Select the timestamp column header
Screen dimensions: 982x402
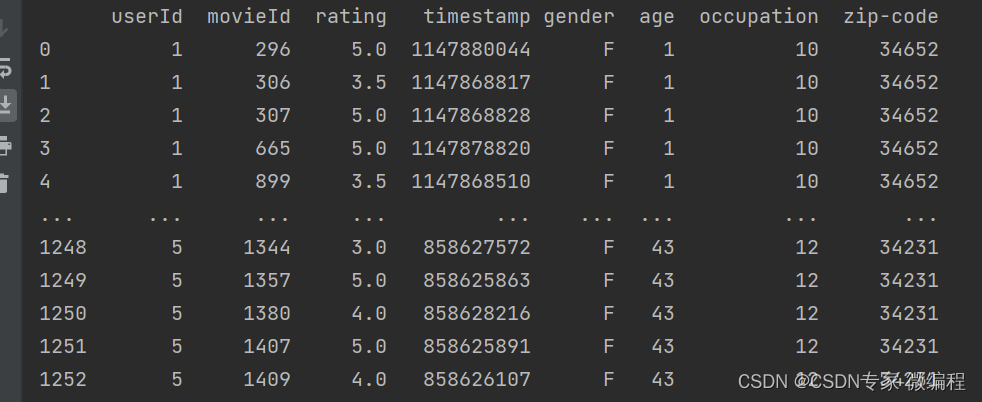point(477,18)
